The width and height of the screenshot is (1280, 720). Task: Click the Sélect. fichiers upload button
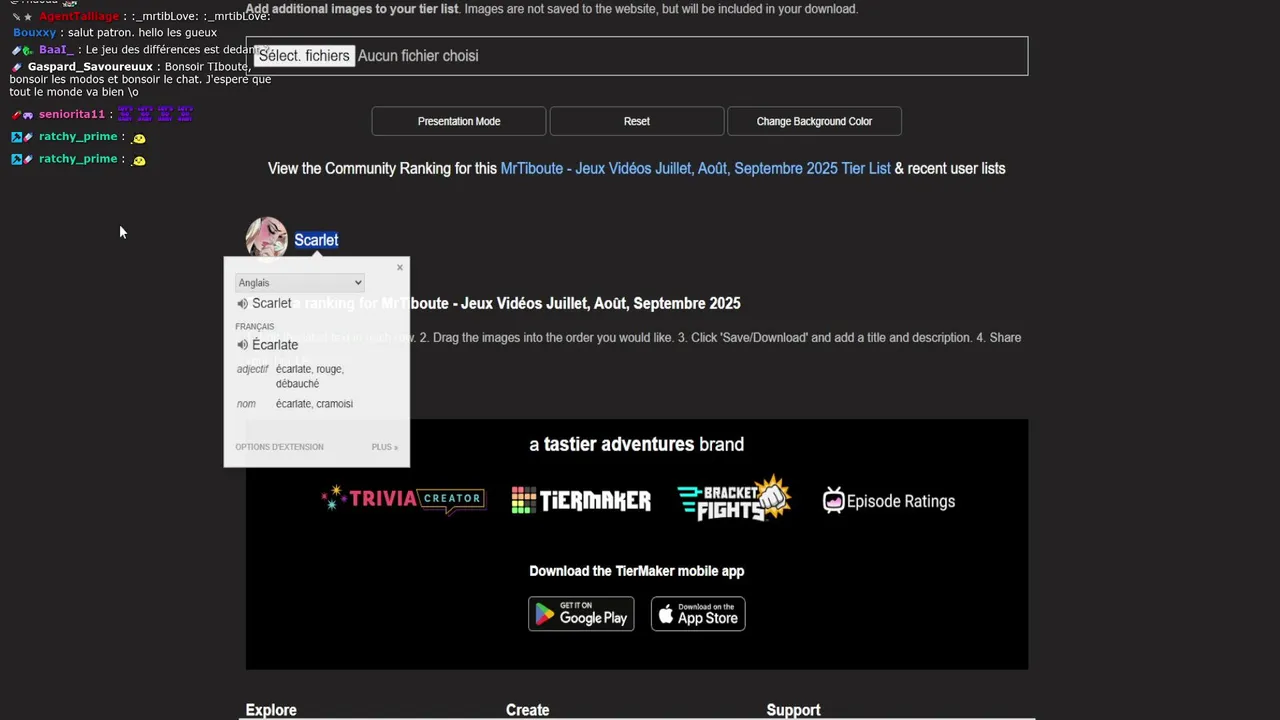(x=304, y=56)
